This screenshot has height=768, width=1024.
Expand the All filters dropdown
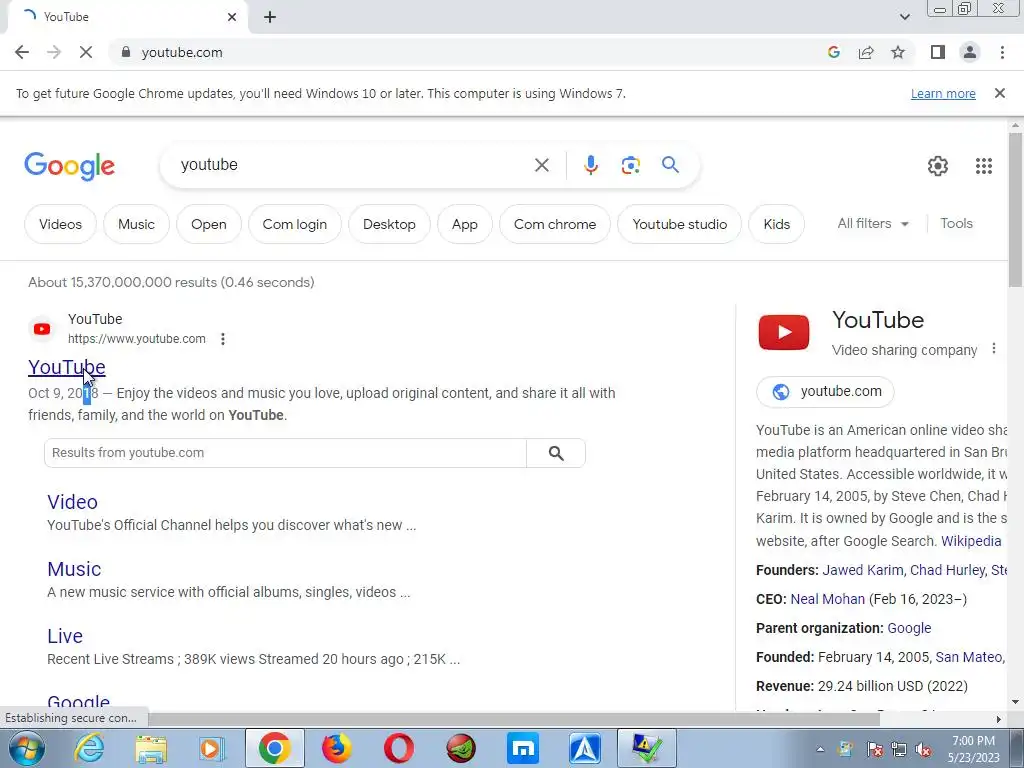click(873, 223)
